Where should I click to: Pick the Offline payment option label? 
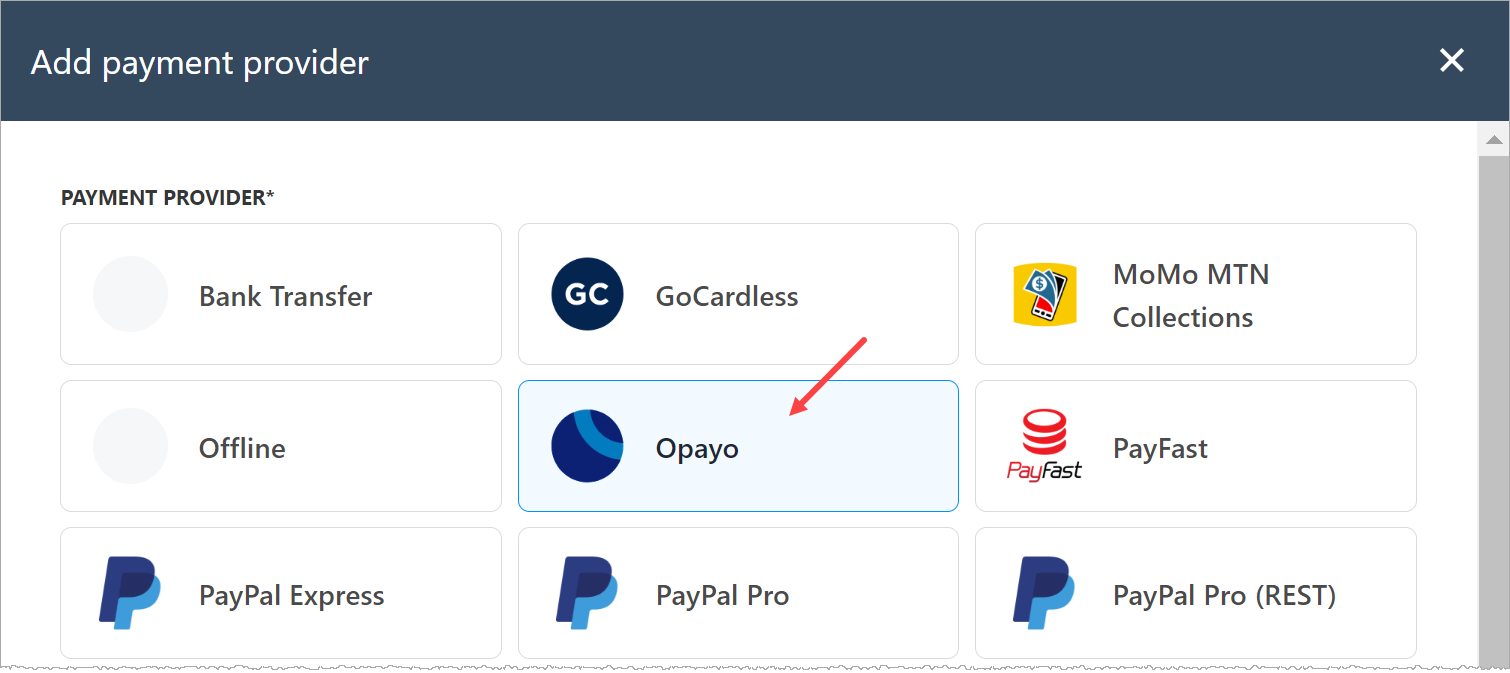pyautogui.click(x=242, y=448)
